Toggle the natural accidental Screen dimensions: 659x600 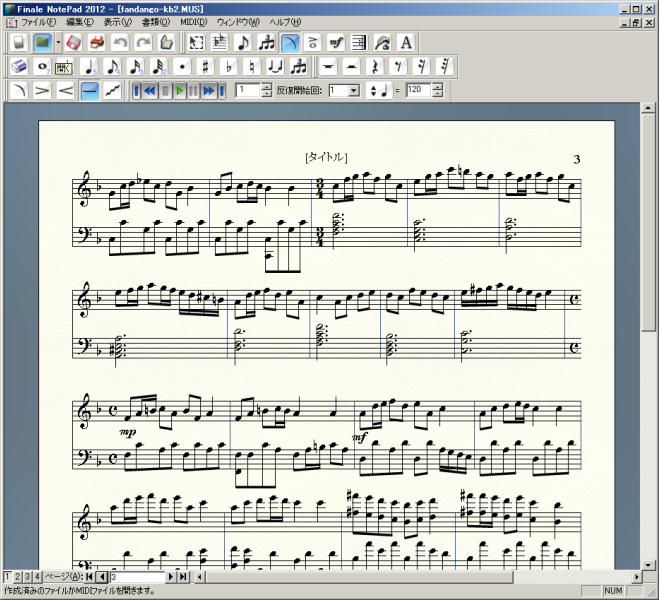[252, 66]
